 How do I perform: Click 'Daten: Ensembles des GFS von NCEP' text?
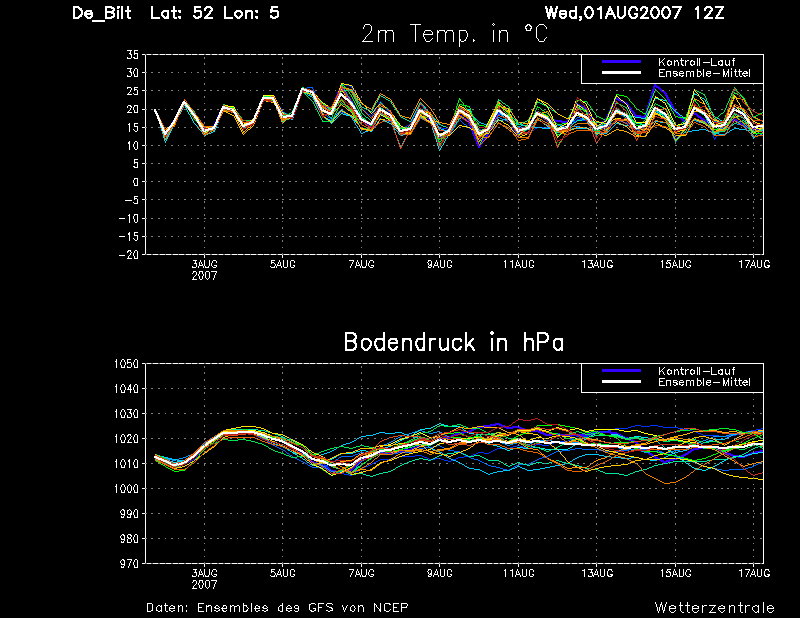(277, 608)
